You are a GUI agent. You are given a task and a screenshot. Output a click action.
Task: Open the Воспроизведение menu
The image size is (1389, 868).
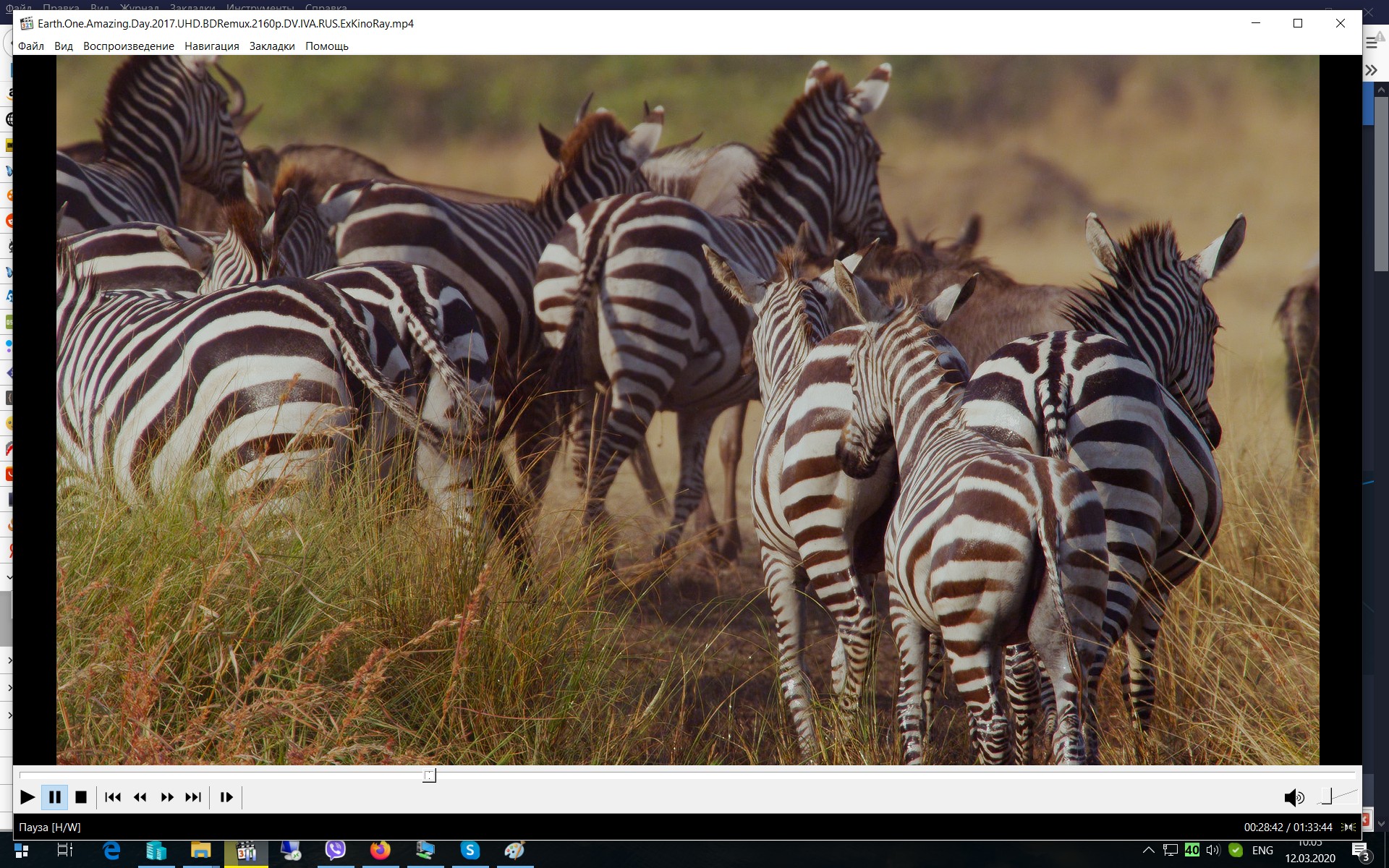coord(129,46)
